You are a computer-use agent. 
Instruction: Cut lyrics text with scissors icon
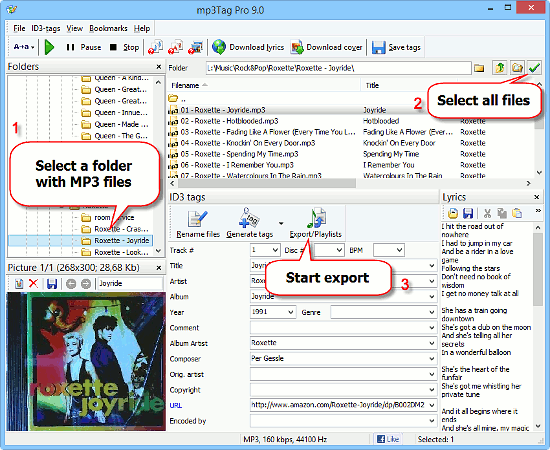[487, 213]
